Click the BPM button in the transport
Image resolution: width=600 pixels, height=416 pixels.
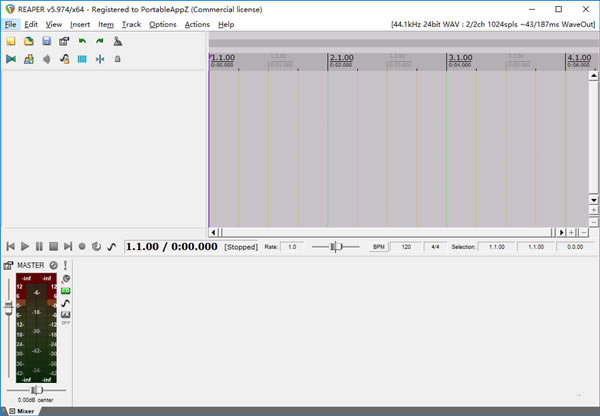click(379, 246)
